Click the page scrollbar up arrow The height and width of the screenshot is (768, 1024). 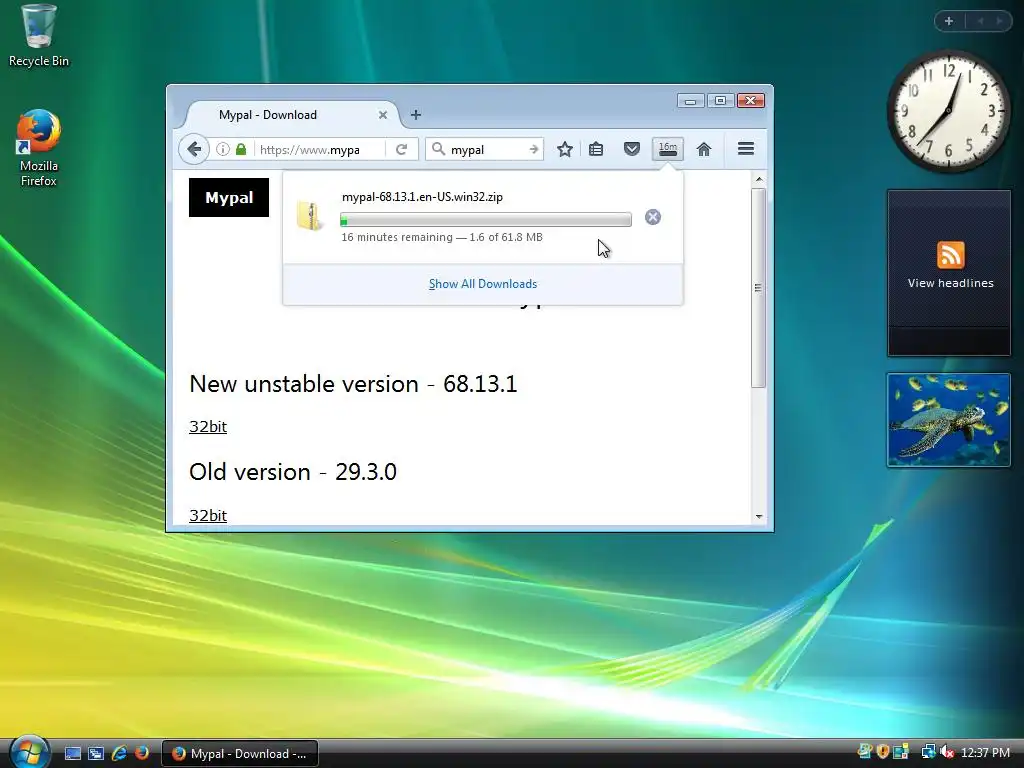(758, 179)
